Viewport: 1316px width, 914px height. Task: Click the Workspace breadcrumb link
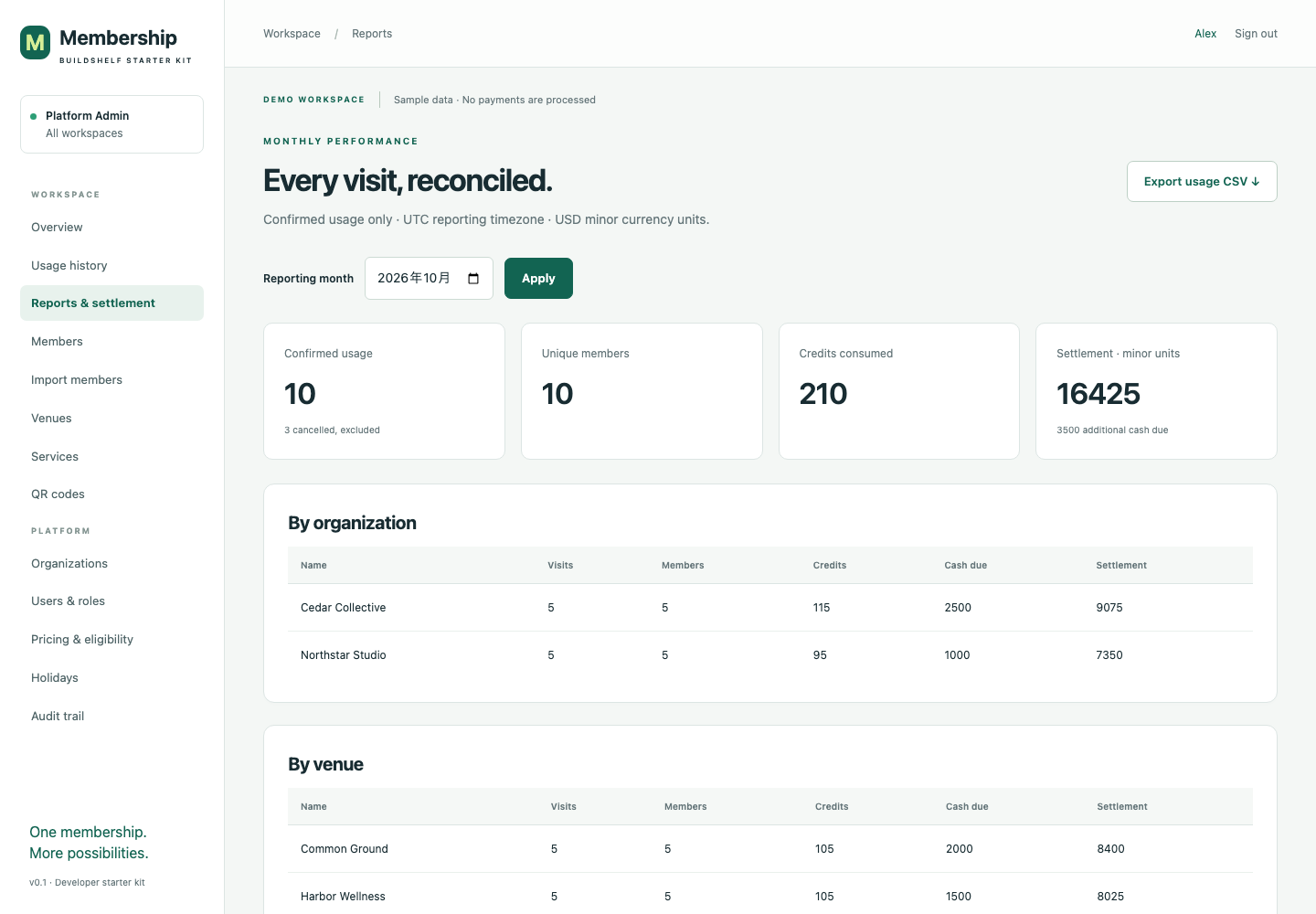click(x=292, y=34)
